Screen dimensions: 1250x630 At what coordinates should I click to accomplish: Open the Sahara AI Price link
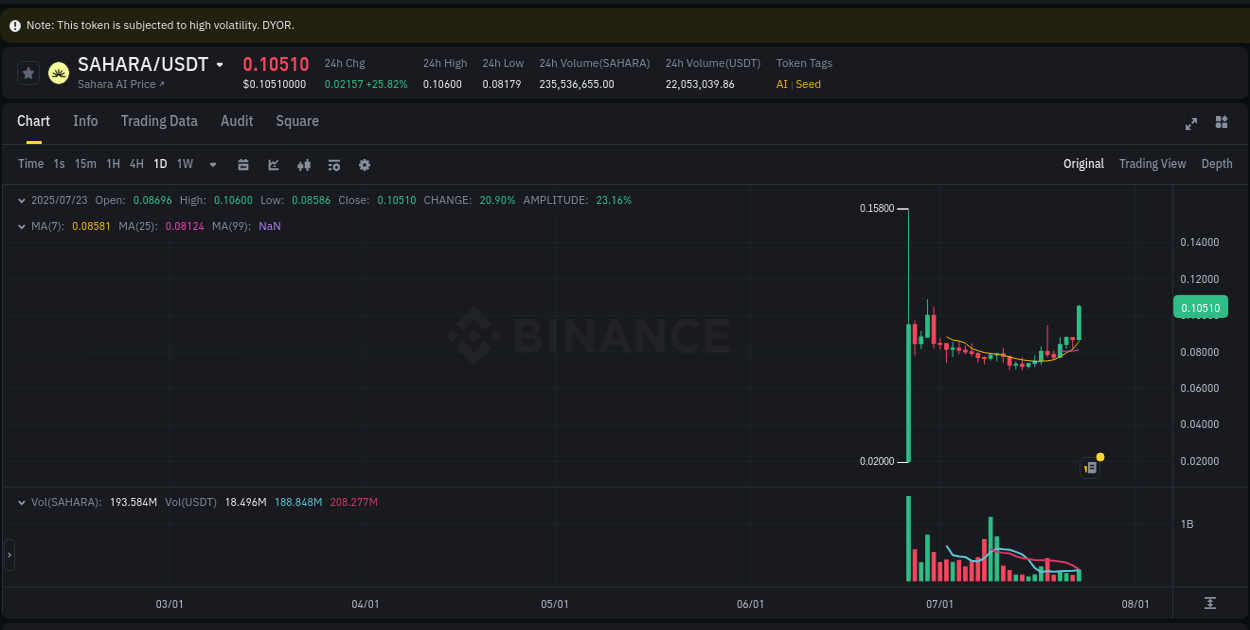(120, 84)
